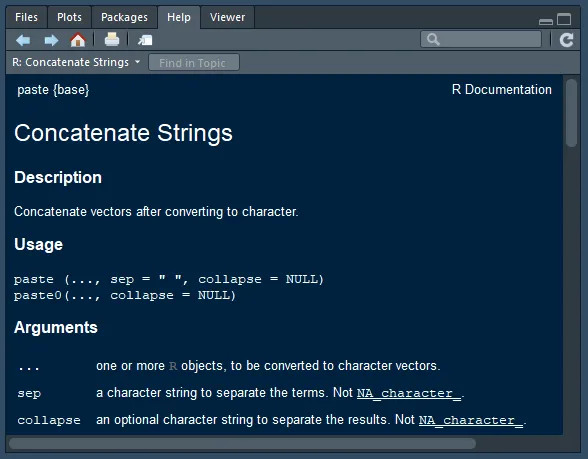Refresh the help topic with reload icon
The height and width of the screenshot is (459, 588).
(566, 40)
